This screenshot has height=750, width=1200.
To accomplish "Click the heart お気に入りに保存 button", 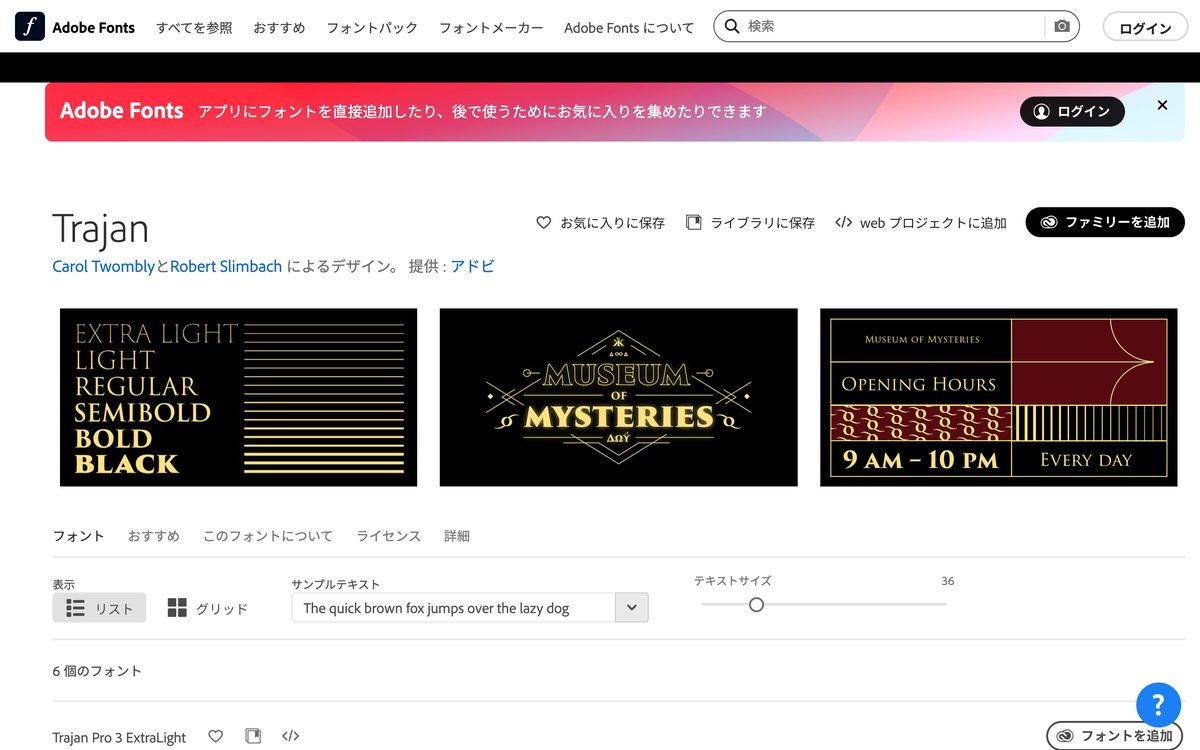I will (x=600, y=223).
